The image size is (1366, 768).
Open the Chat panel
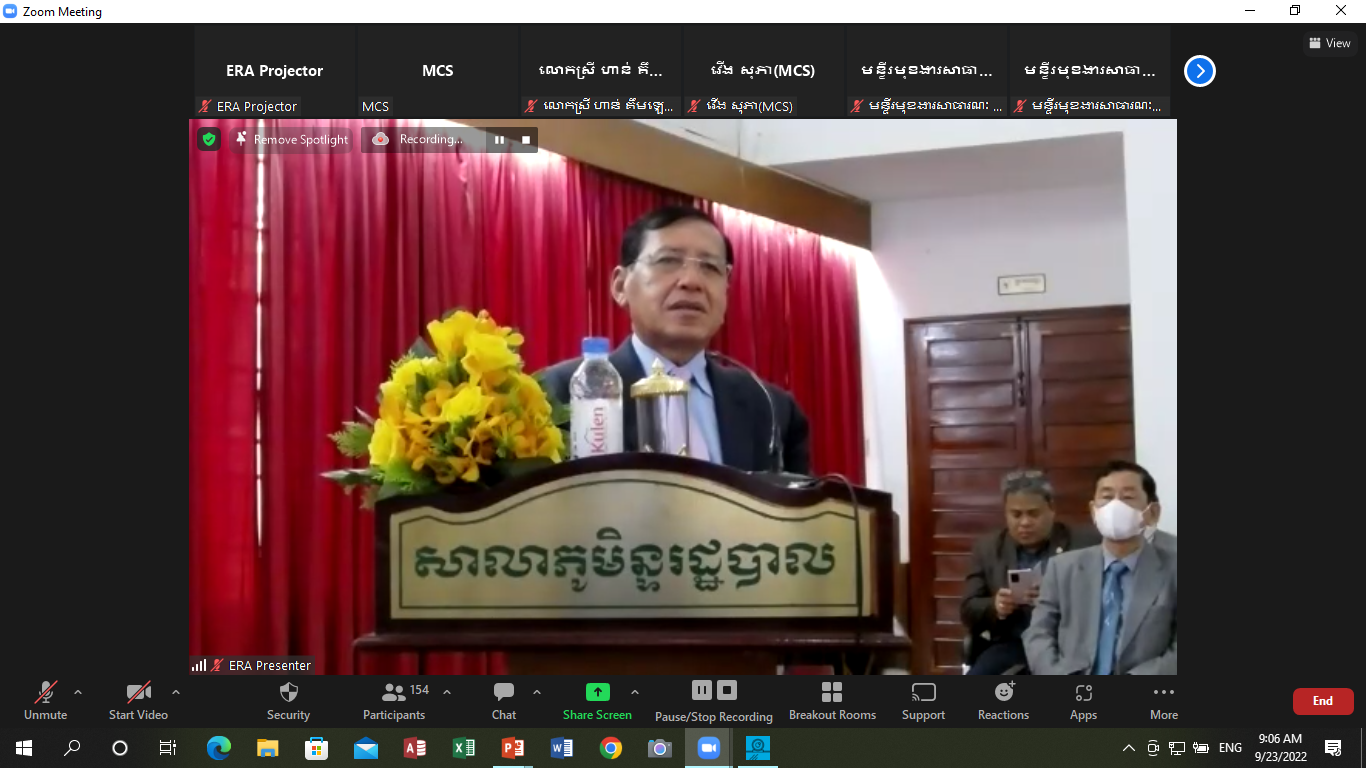(x=504, y=692)
